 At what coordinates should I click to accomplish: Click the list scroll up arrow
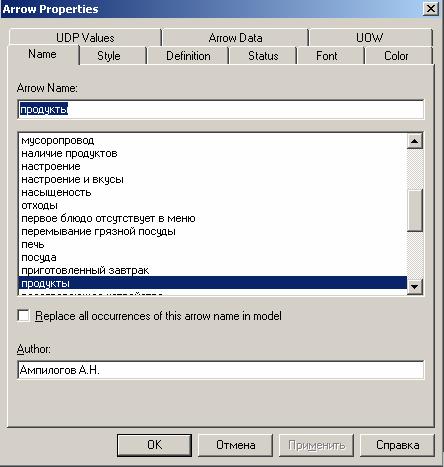pyautogui.click(x=415, y=141)
